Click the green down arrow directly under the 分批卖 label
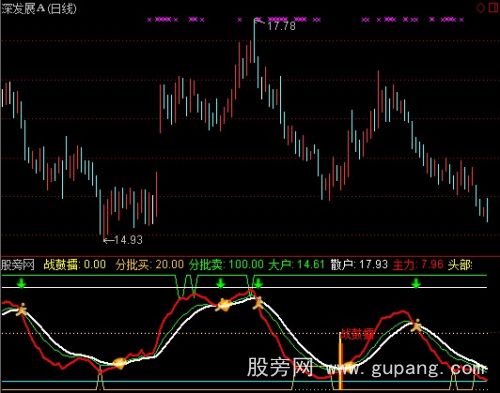The height and width of the screenshot is (393, 500). pyautogui.click(x=220, y=284)
